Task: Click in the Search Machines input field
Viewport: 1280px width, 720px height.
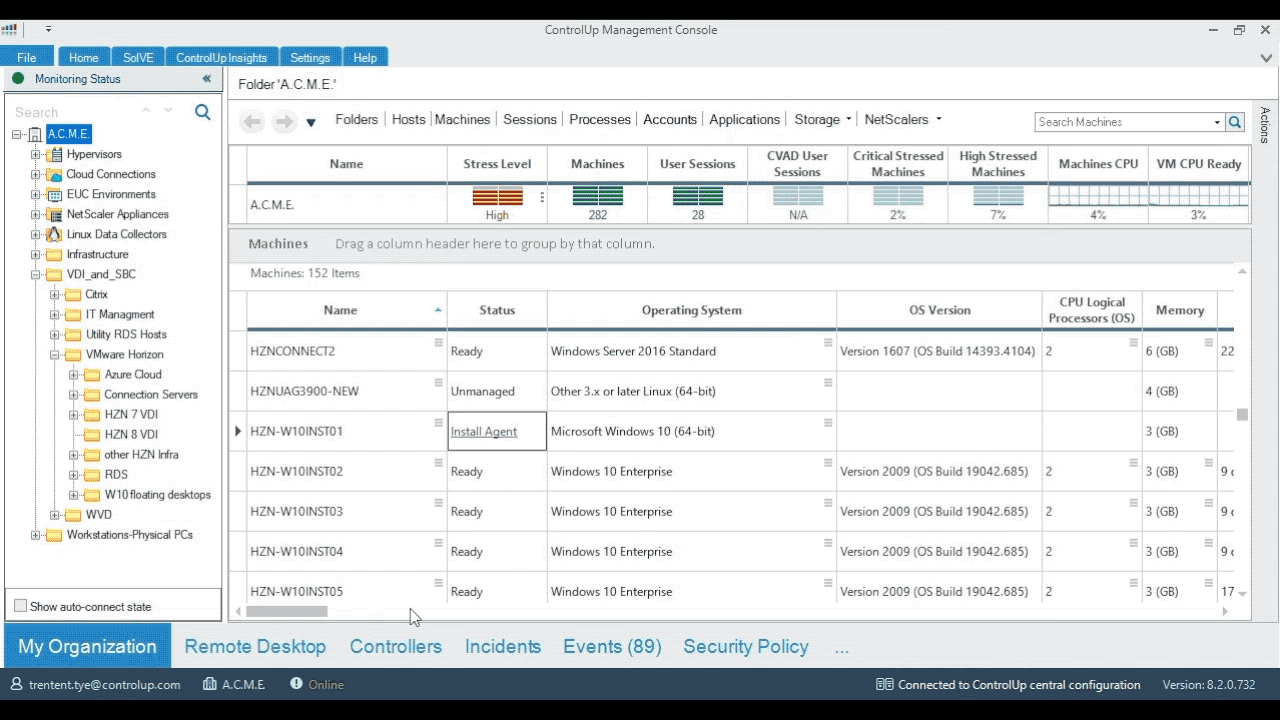Action: click(1122, 122)
